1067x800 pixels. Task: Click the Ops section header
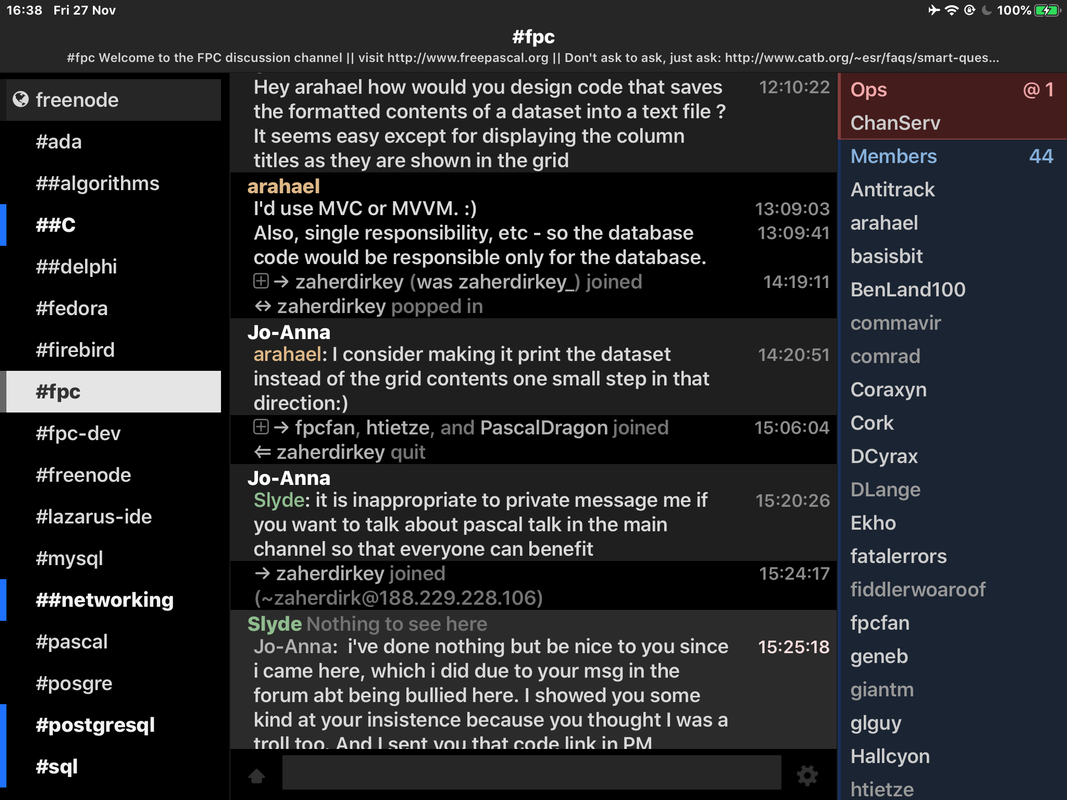(x=953, y=90)
